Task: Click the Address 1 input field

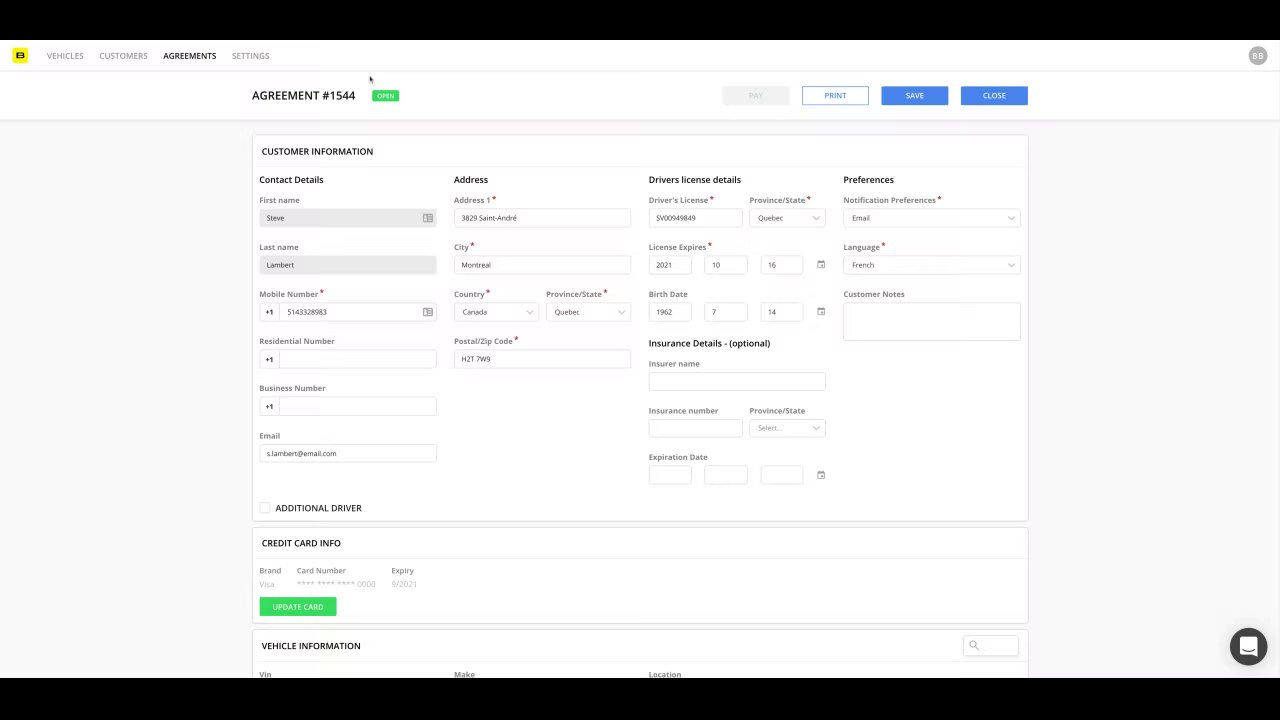Action: [x=542, y=218]
